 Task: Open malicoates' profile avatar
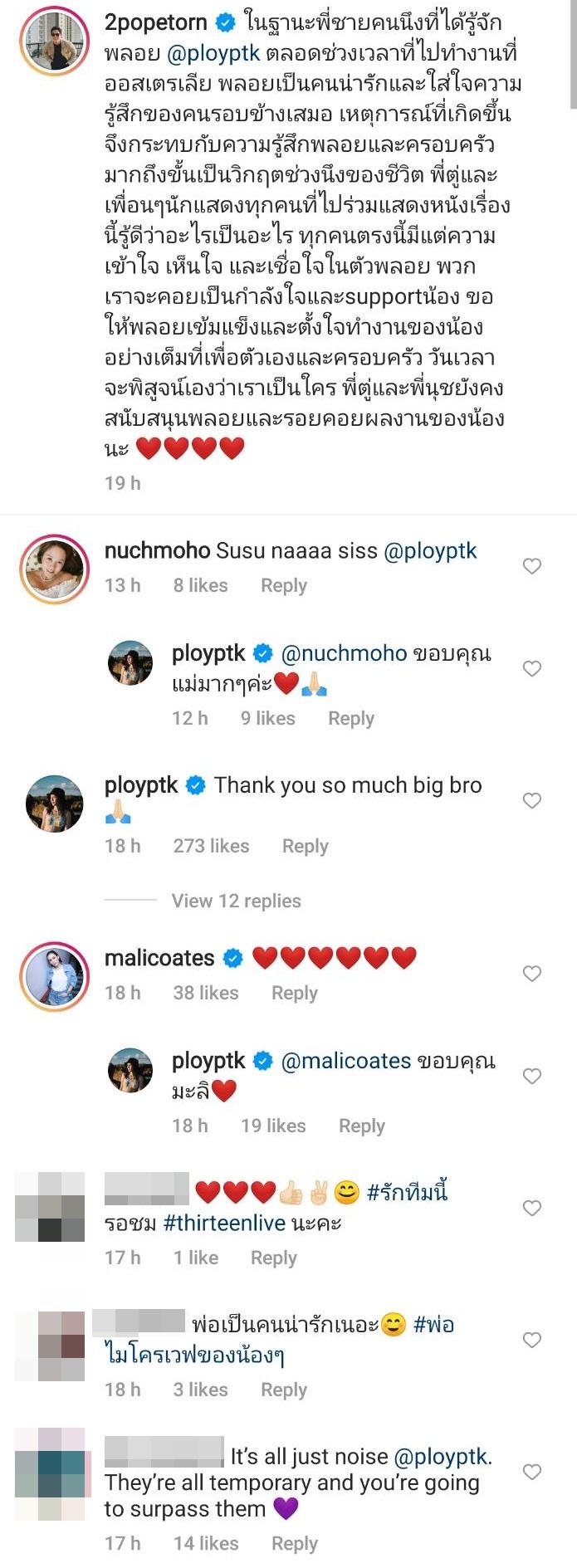[x=54, y=976]
